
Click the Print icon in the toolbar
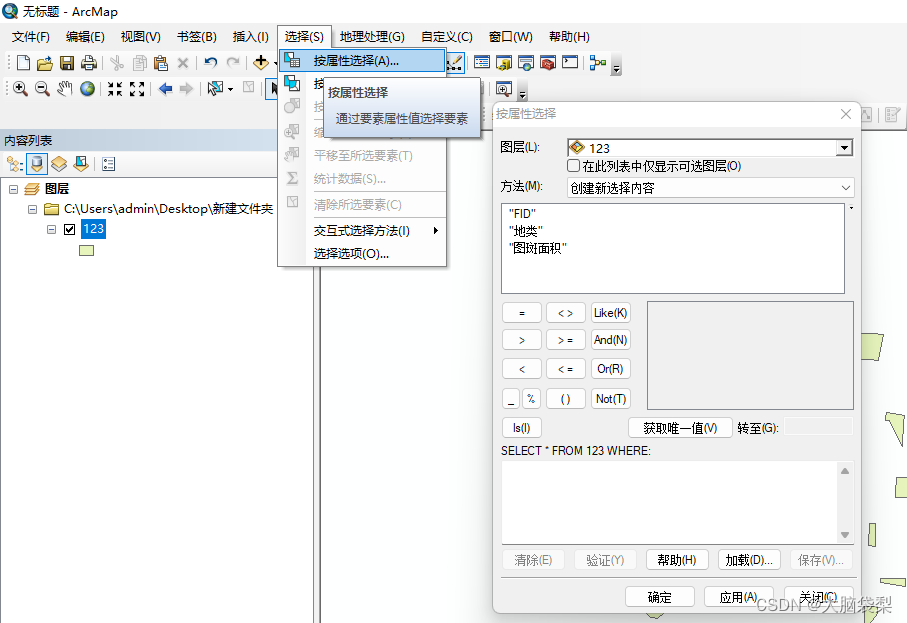pos(89,62)
